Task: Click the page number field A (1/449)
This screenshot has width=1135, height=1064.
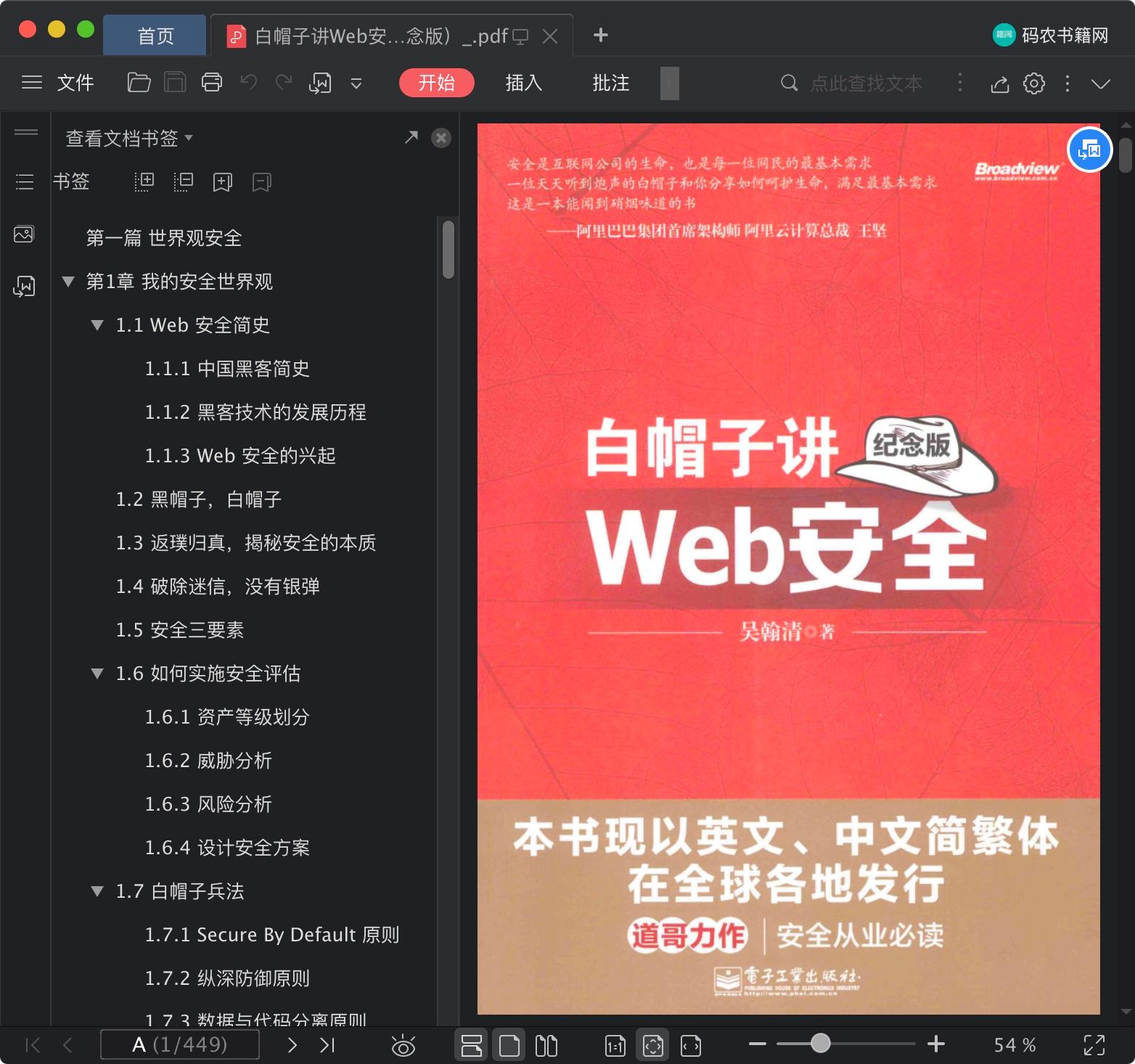Action: click(x=180, y=1045)
